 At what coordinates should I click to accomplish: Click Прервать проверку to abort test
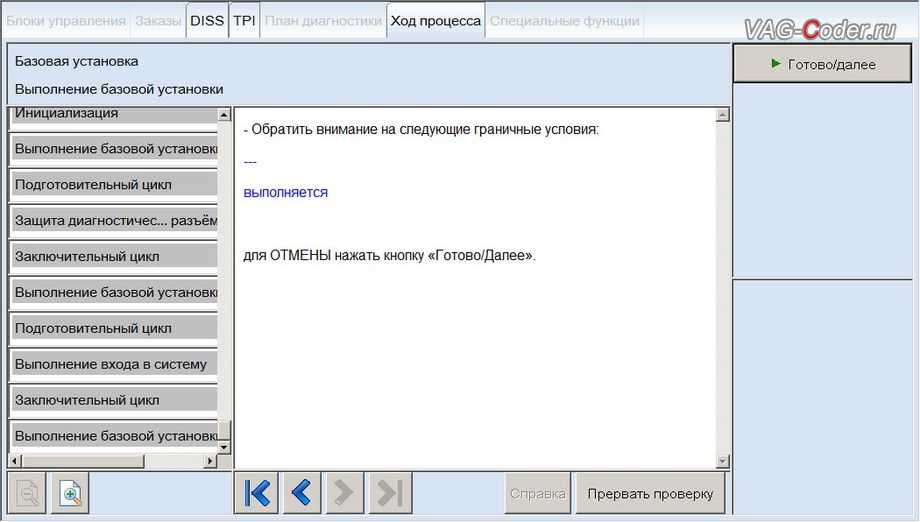tap(650, 493)
